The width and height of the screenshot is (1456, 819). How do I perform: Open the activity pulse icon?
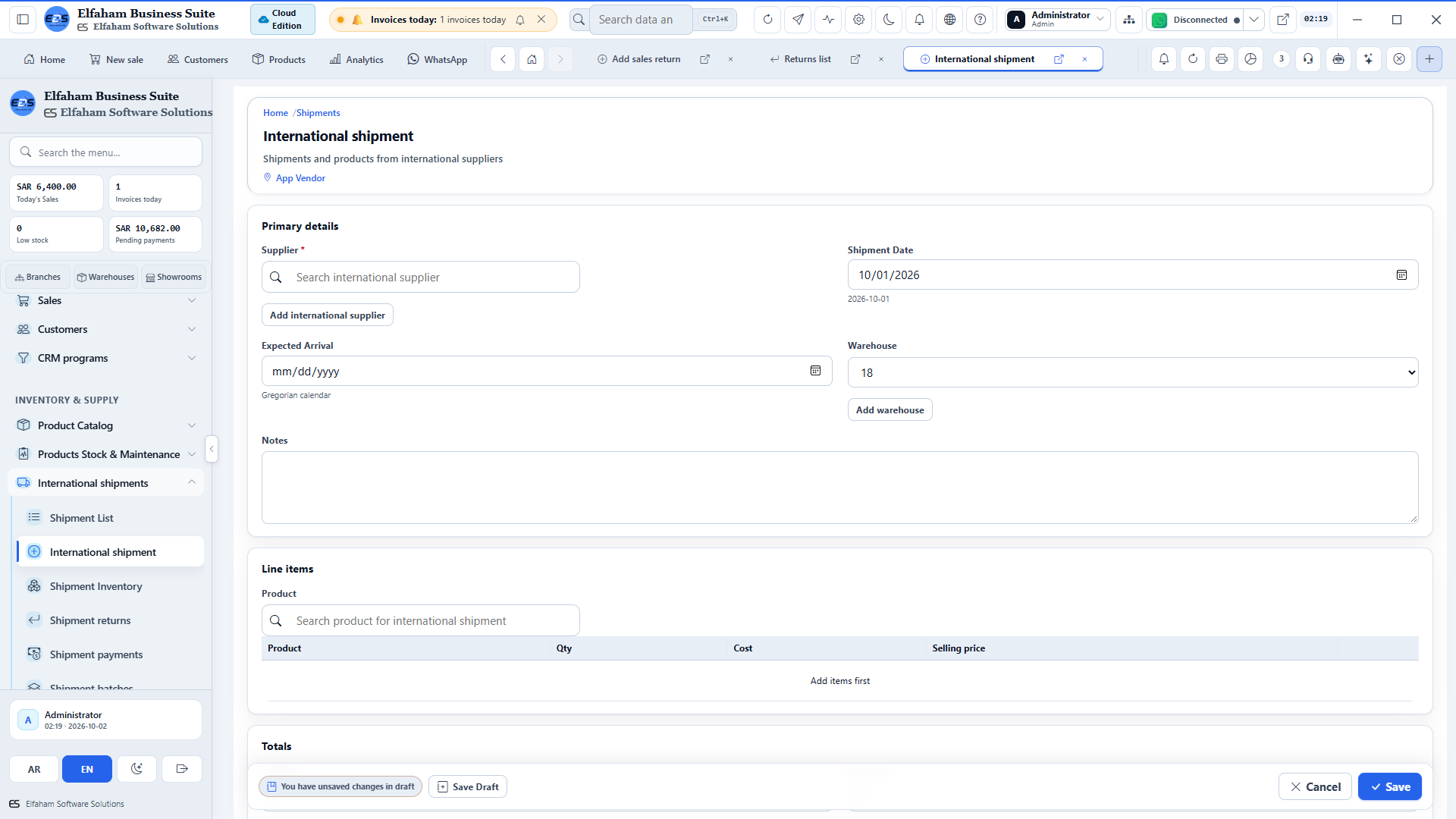828,20
